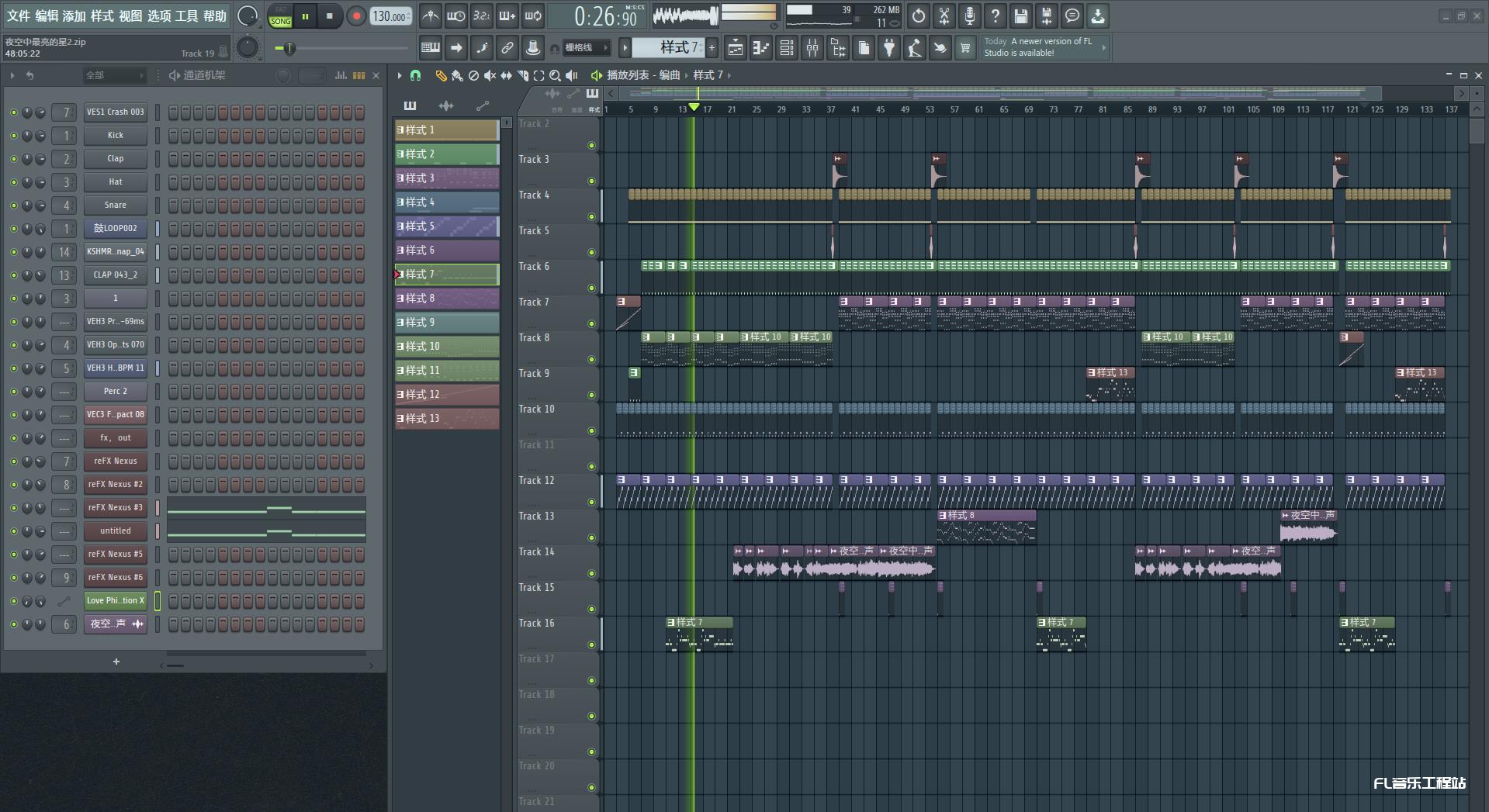Click the song position slider

[341, 48]
